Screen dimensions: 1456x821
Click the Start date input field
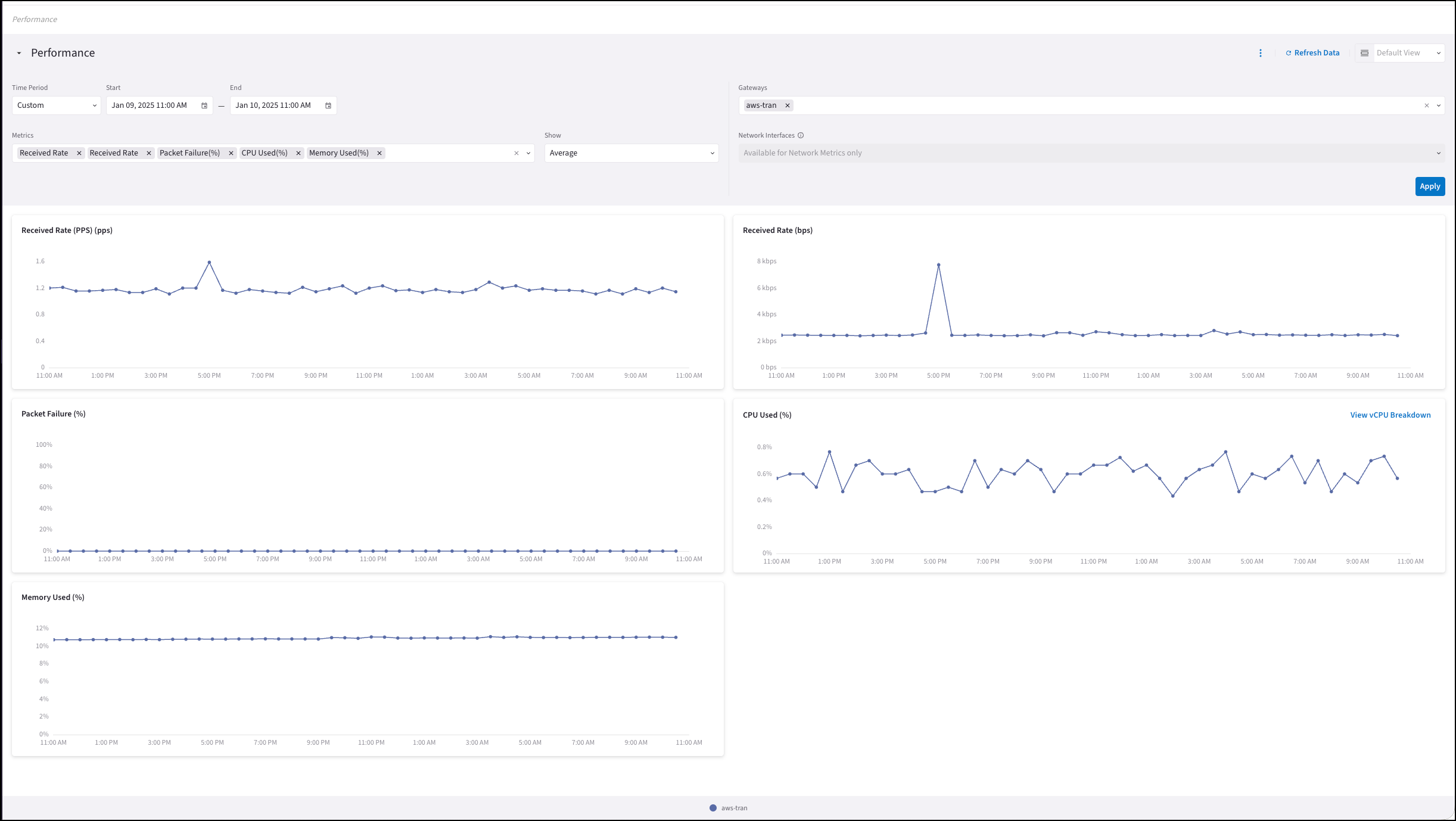149,105
